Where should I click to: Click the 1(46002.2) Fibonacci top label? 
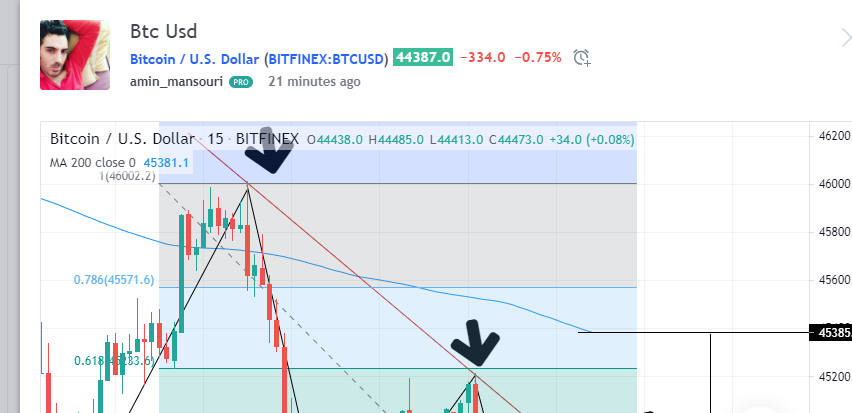pos(126,176)
